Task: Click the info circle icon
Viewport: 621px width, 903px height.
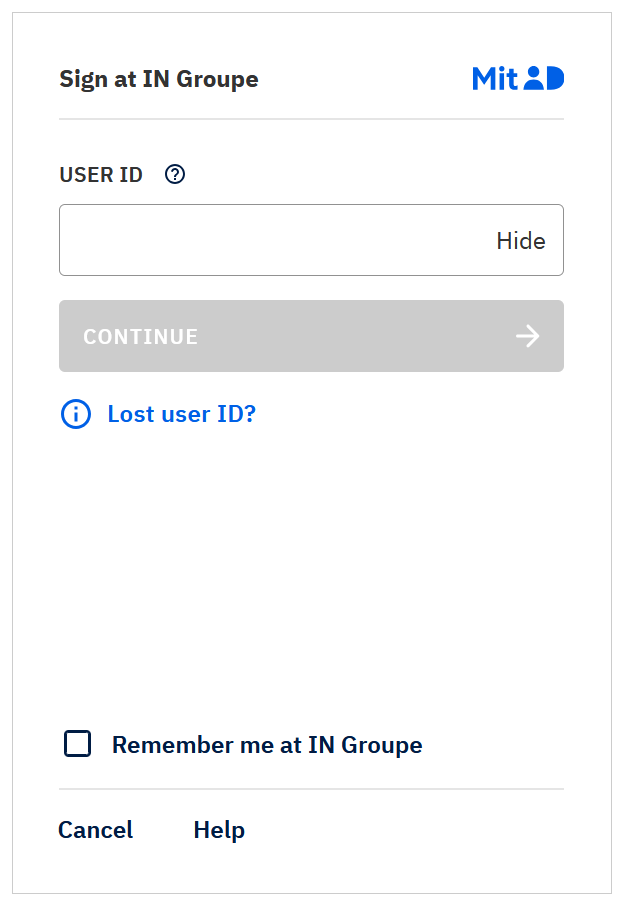Action: tap(76, 414)
